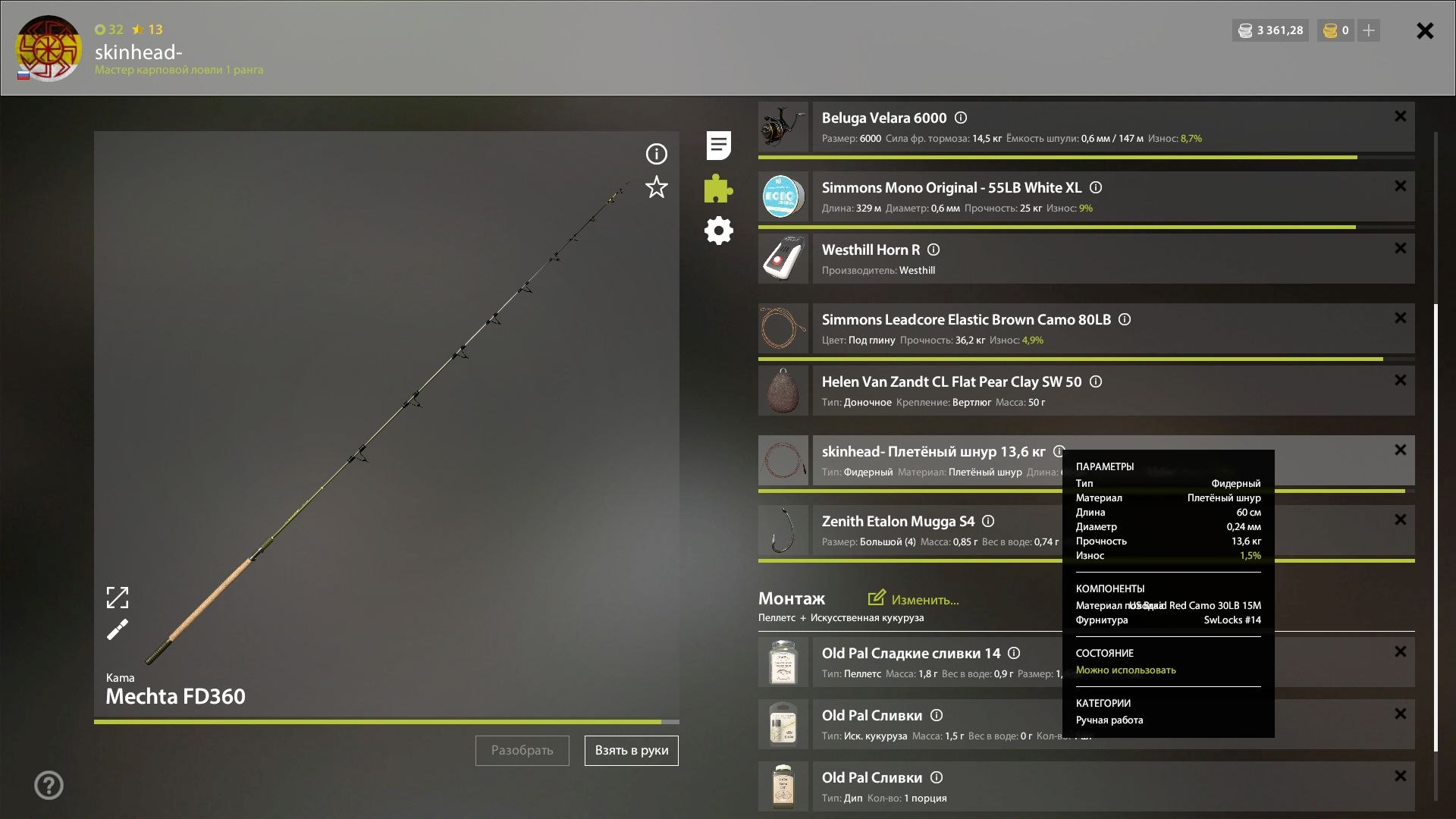Open info for Helen Van Zandt sinker

click(x=1097, y=382)
